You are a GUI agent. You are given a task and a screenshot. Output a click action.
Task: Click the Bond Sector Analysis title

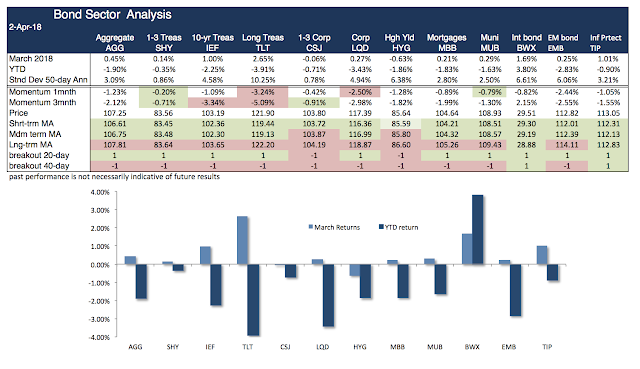click(x=112, y=15)
